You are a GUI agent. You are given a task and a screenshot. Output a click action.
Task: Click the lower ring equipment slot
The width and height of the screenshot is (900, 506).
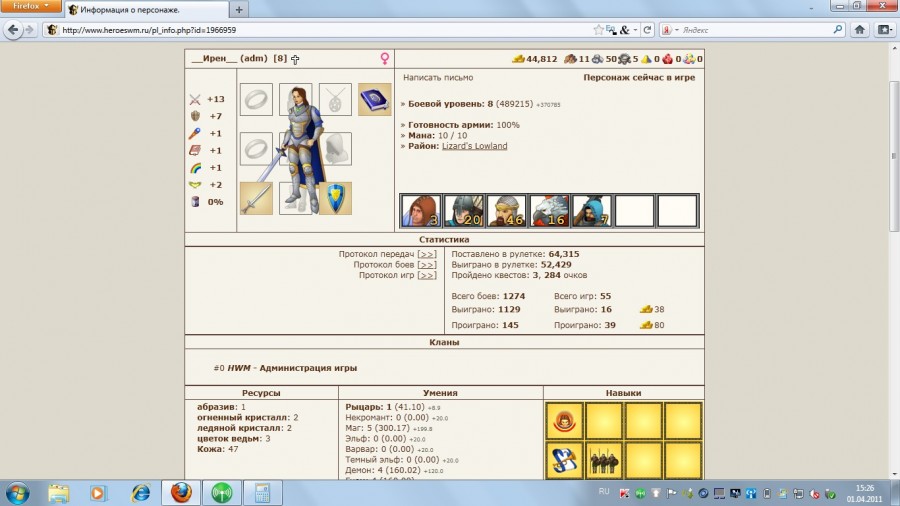pyautogui.click(x=256, y=149)
